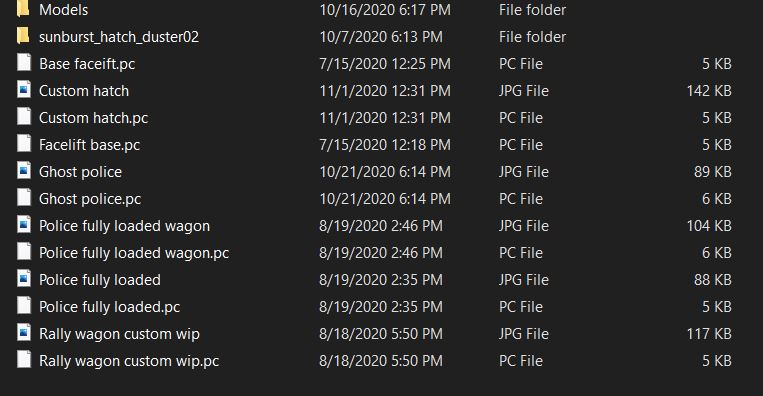Viewport: 763px width, 396px height.
Task: Select the Rally wagon custom wip 117 KB entry
Action: tap(709, 334)
